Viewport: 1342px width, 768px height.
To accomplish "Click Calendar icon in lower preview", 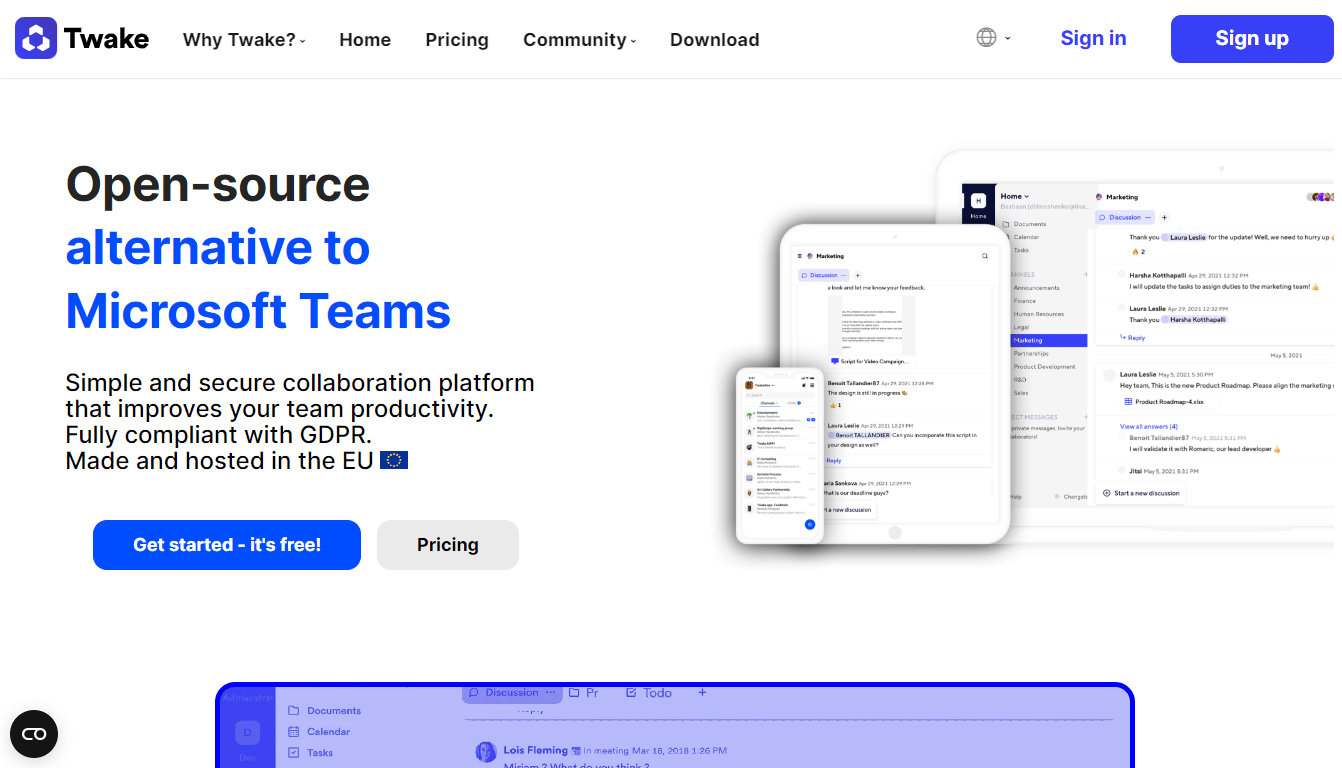I will click(x=294, y=731).
